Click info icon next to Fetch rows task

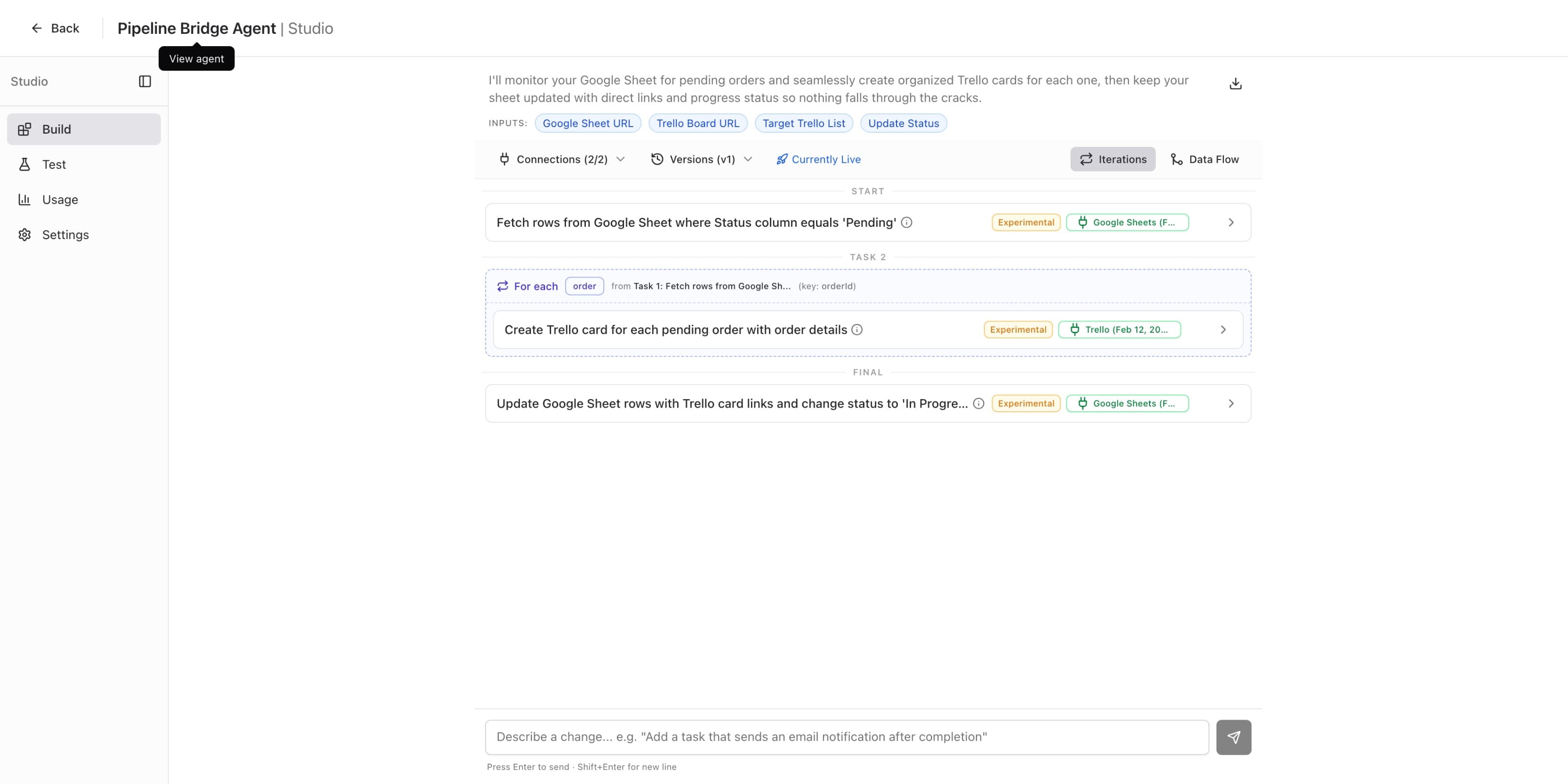[906, 222]
